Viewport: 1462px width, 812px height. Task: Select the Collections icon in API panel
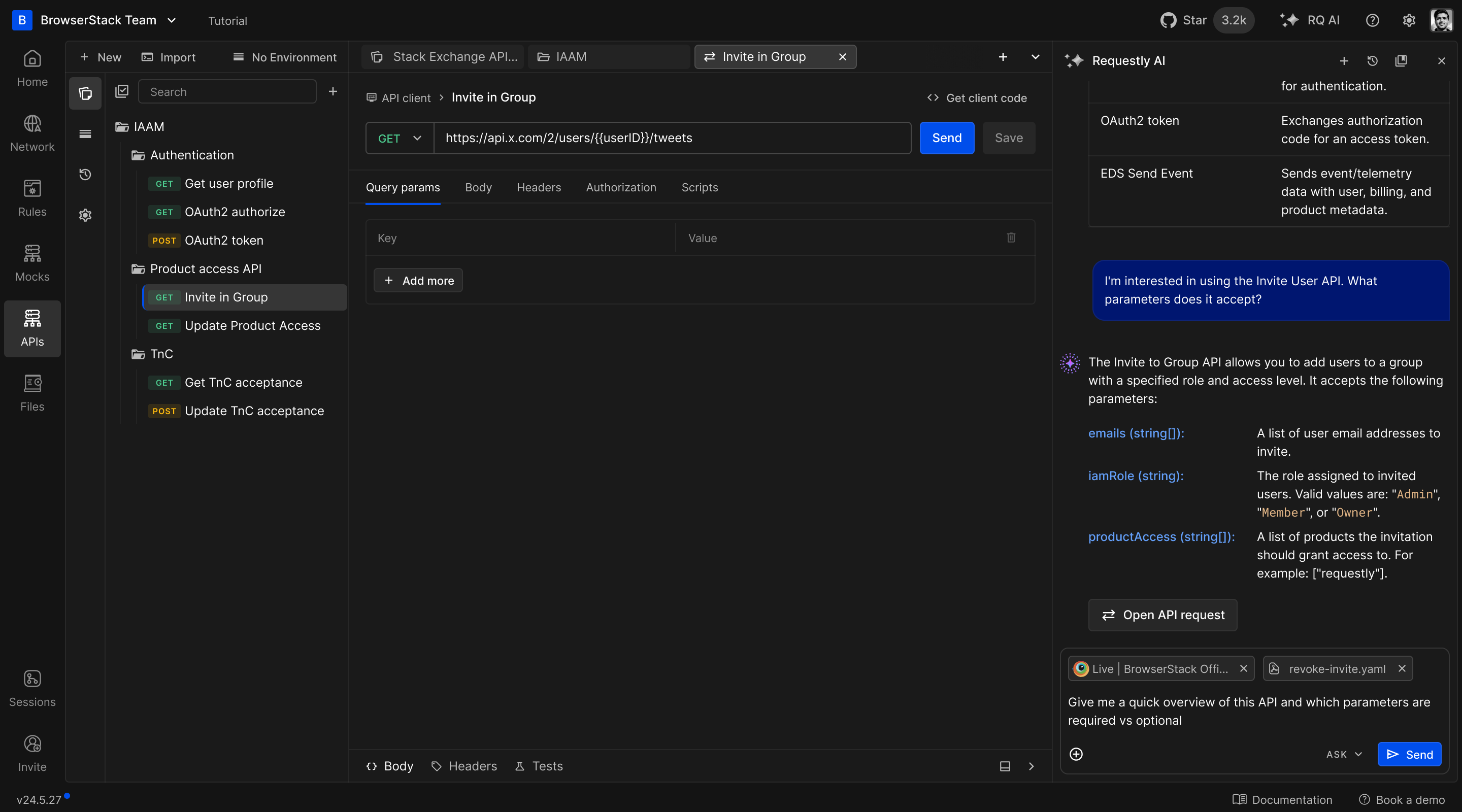(85, 93)
